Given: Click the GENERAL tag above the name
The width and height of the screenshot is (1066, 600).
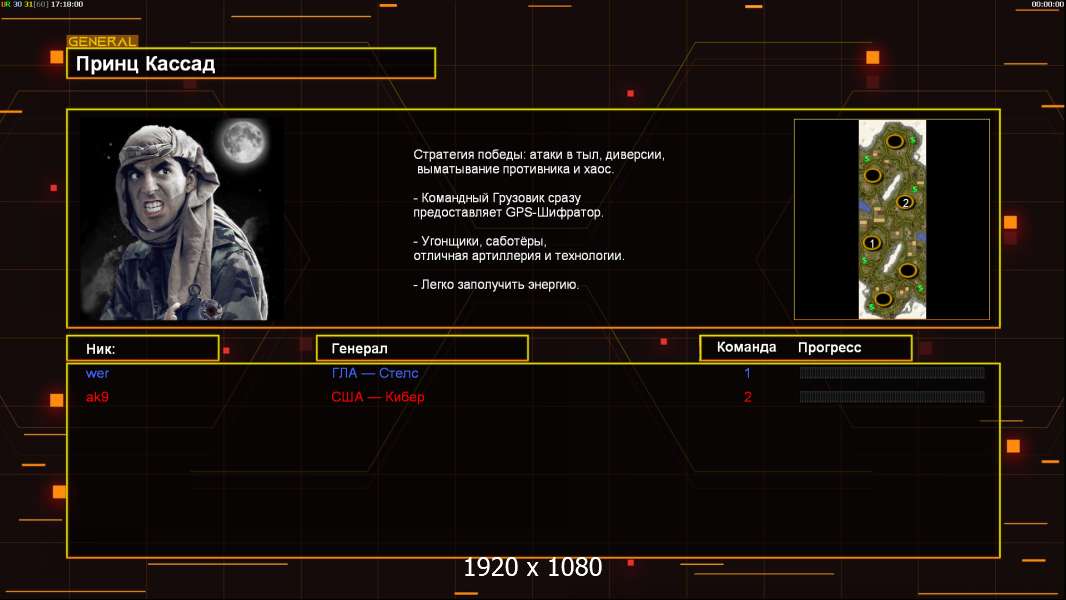Looking at the screenshot, I should [102, 41].
